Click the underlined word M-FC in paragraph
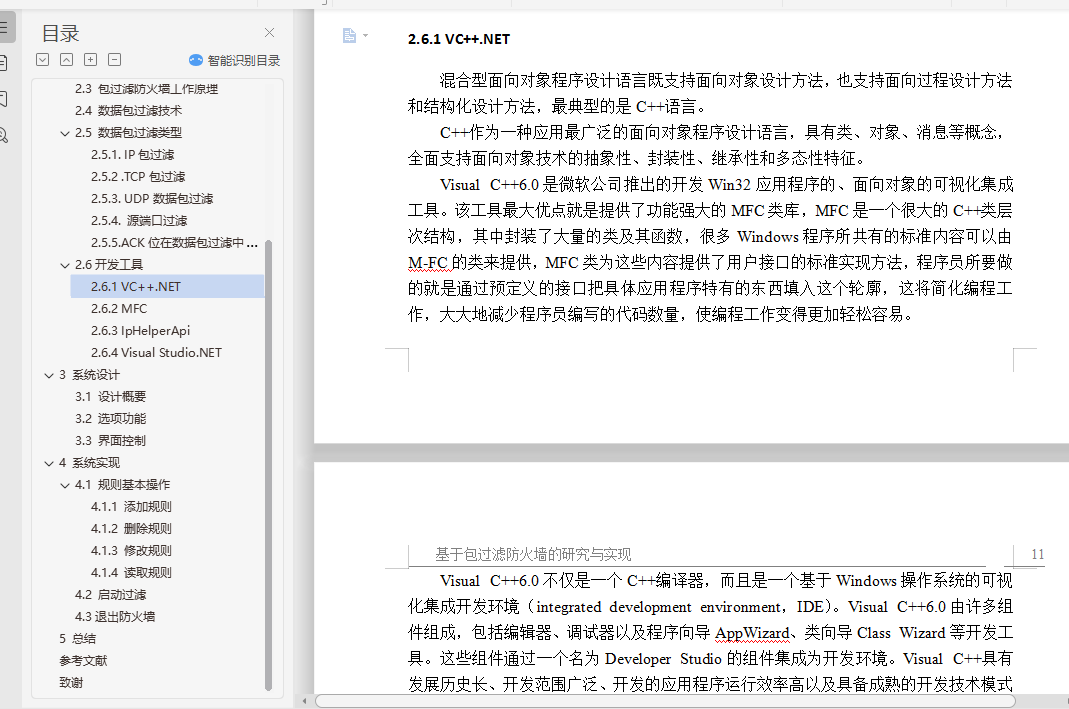This screenshot has width=1069, height=709. tap(427, 263)
